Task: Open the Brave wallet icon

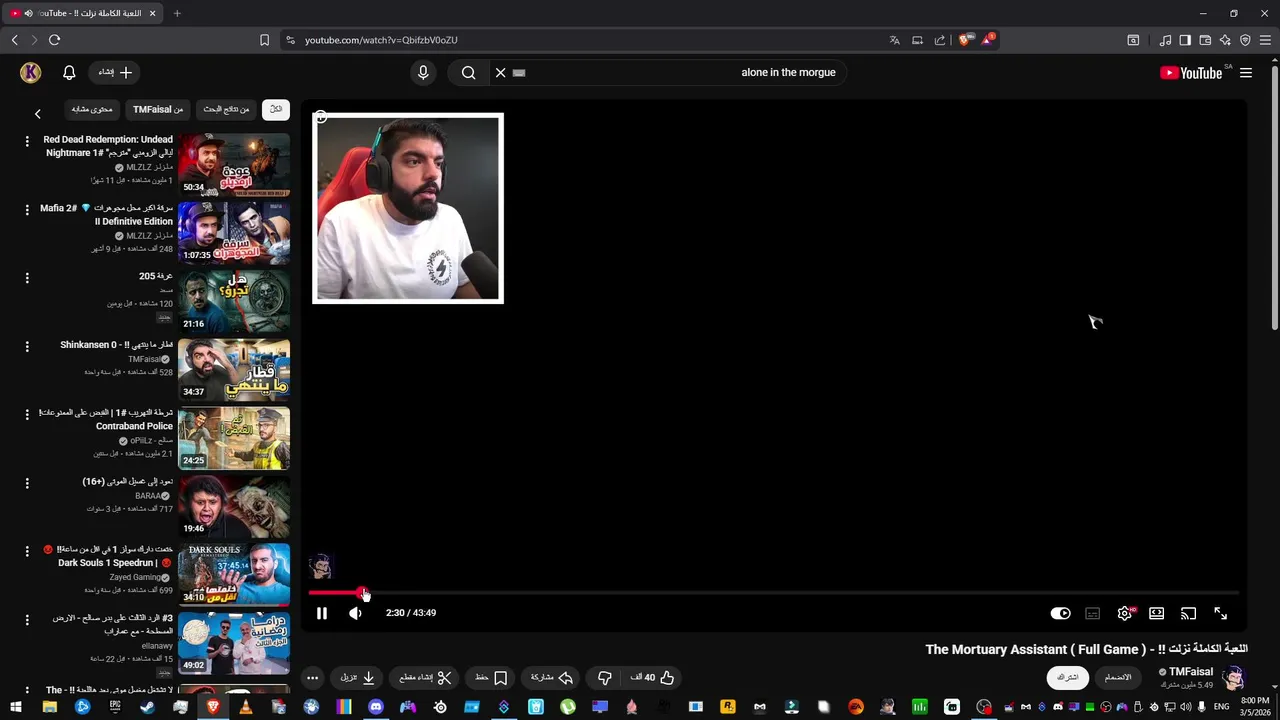Action: (x=1205, y=40)
